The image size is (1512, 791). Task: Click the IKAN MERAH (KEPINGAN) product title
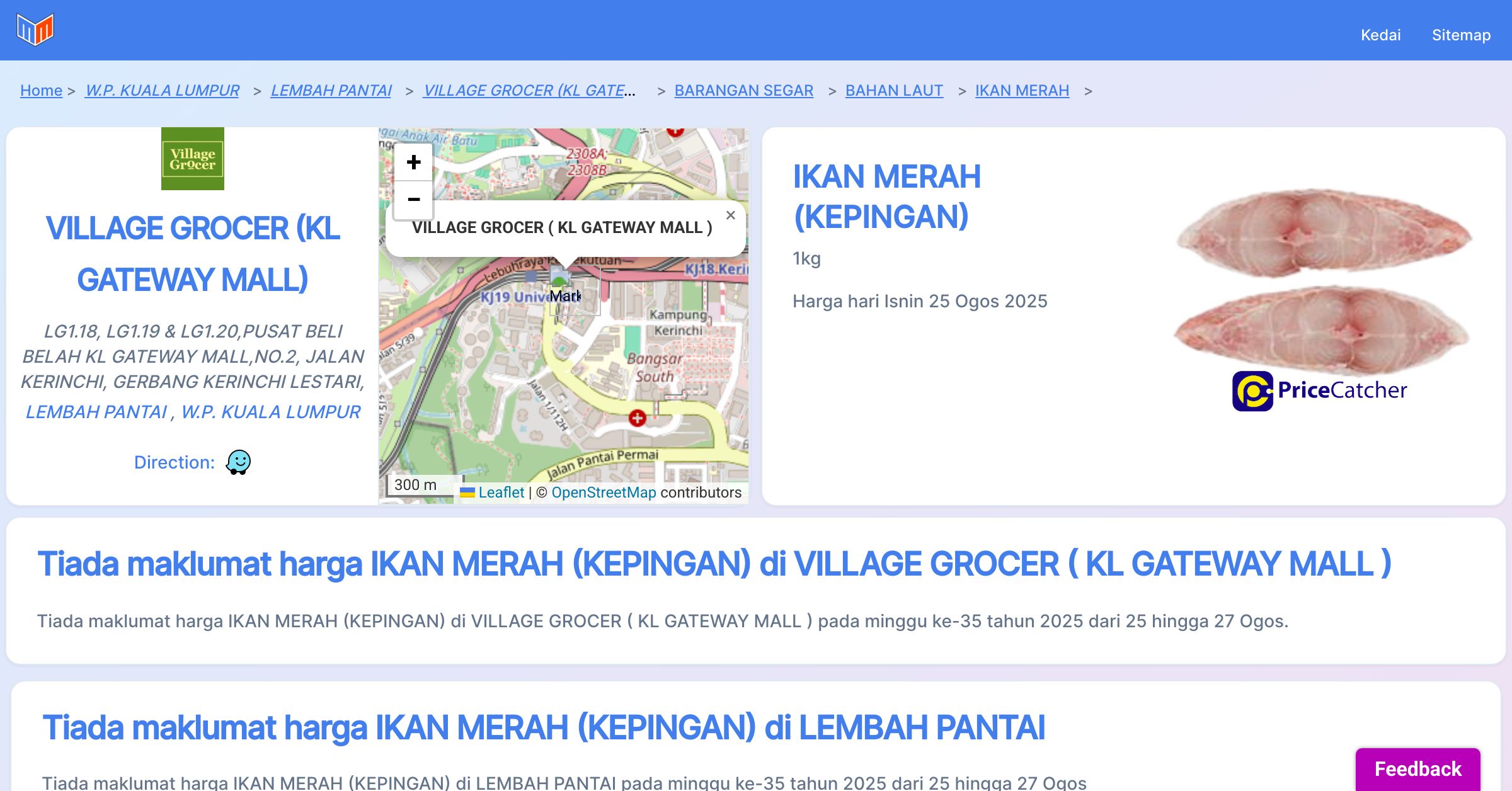(x=886, y=196)
